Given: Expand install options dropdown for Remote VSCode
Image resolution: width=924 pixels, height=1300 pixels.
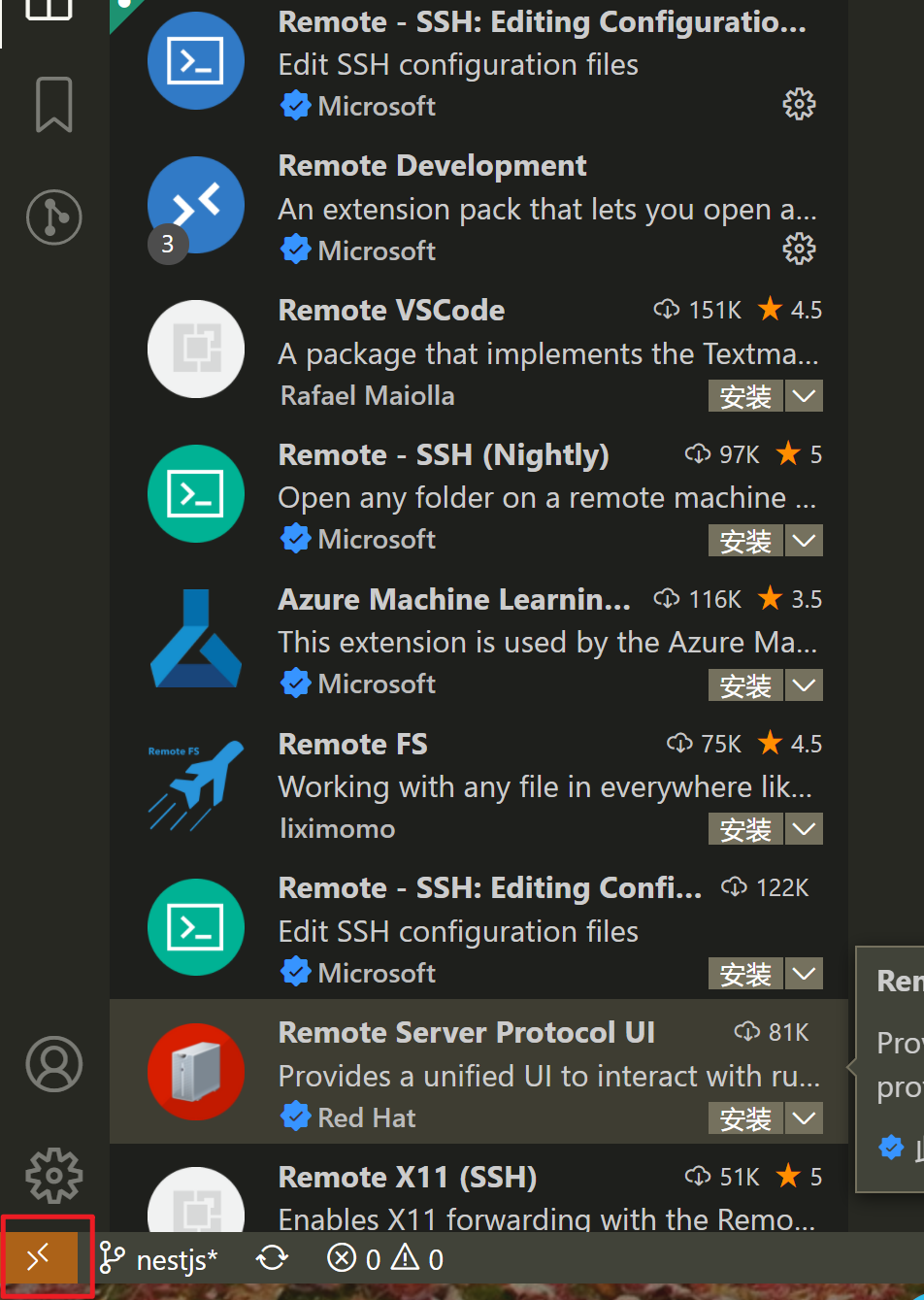Looking at the screenshot, I should point(804,396).
